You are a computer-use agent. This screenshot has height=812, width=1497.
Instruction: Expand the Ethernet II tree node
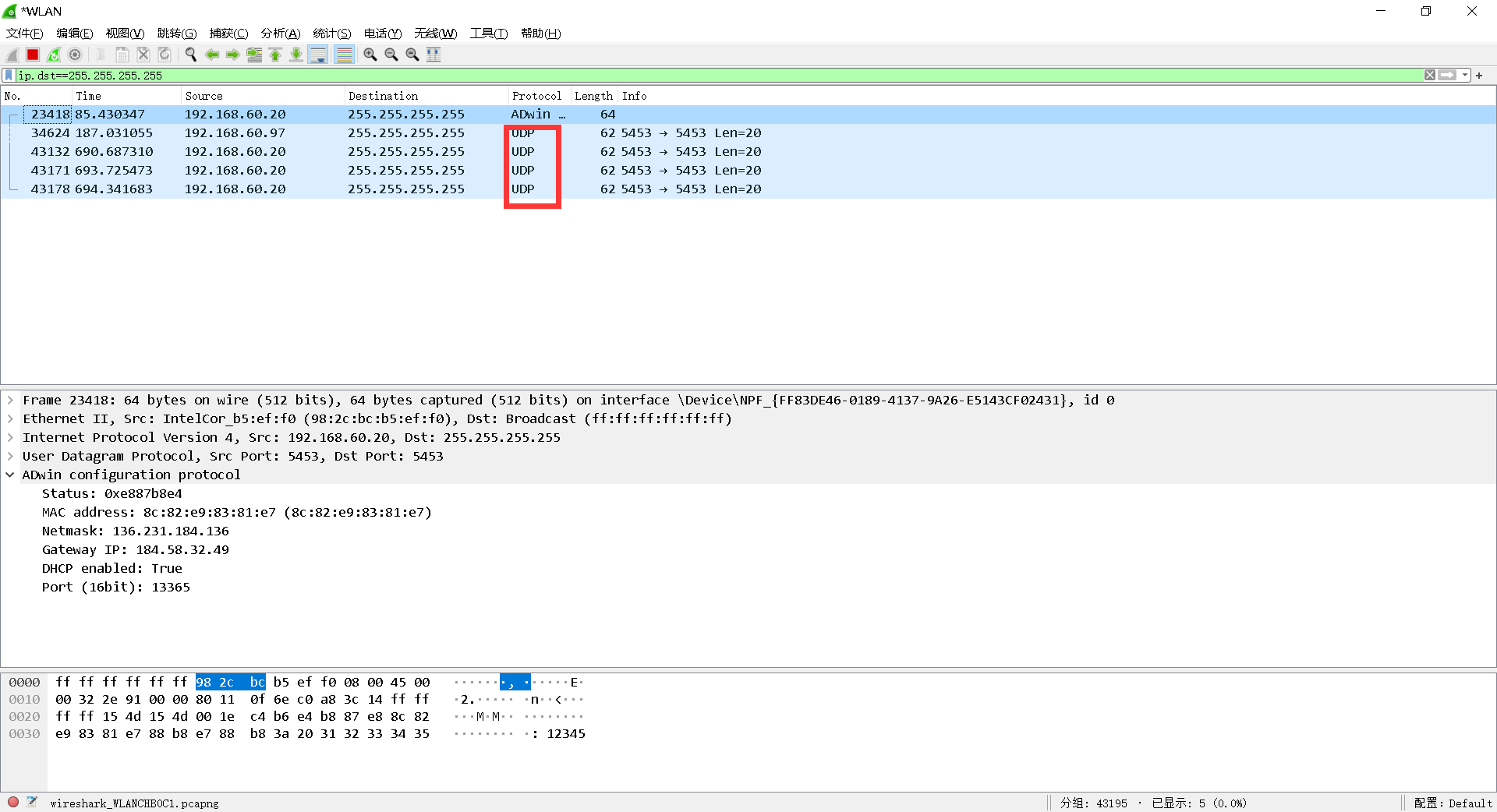click(x=10, y=419)
